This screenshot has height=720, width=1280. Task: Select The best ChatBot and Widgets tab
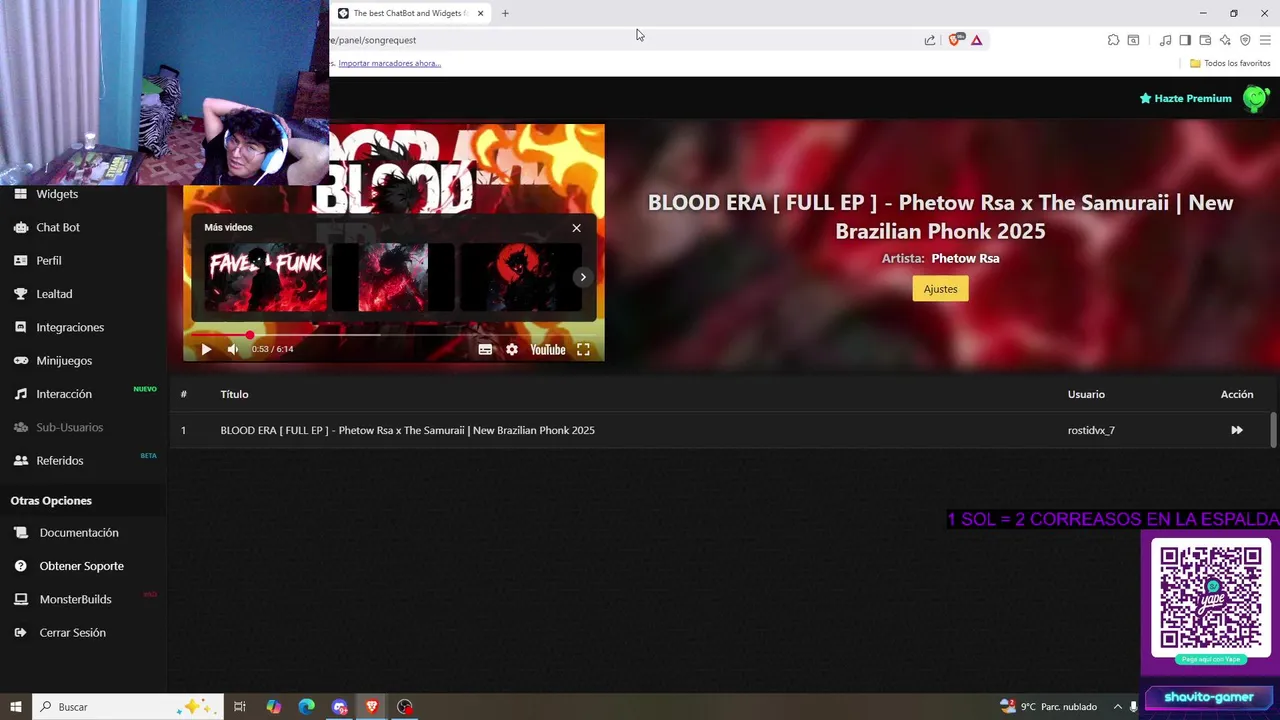coord(410,13)
